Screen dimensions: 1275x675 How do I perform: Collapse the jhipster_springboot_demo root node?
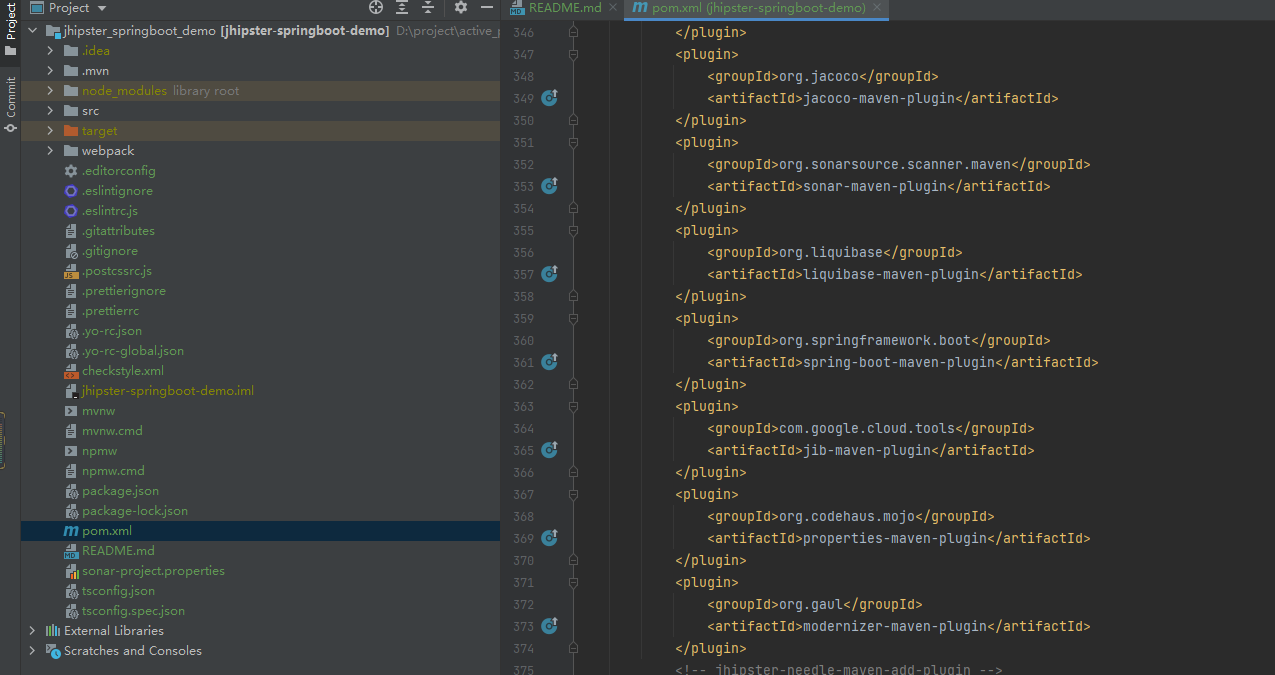pos(33,30)
